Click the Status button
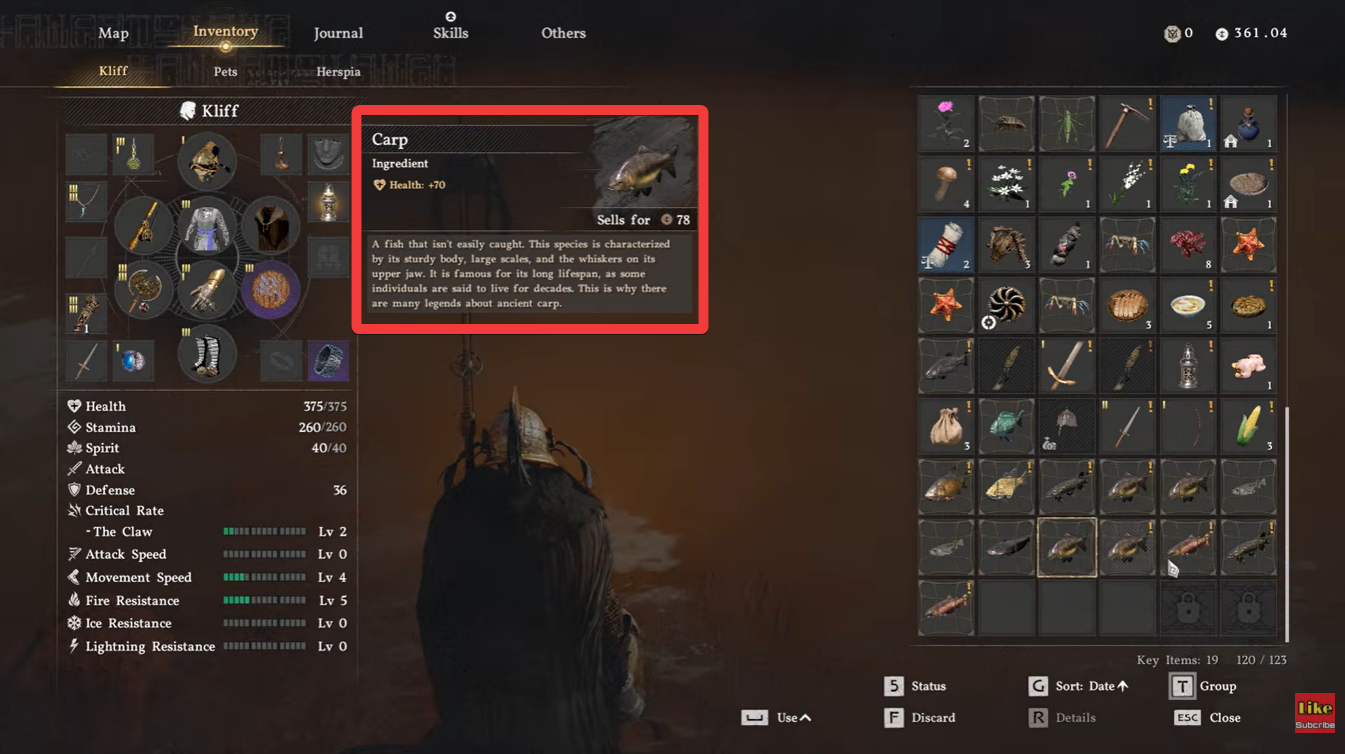The image size is (1345, 754). (916, 686)
